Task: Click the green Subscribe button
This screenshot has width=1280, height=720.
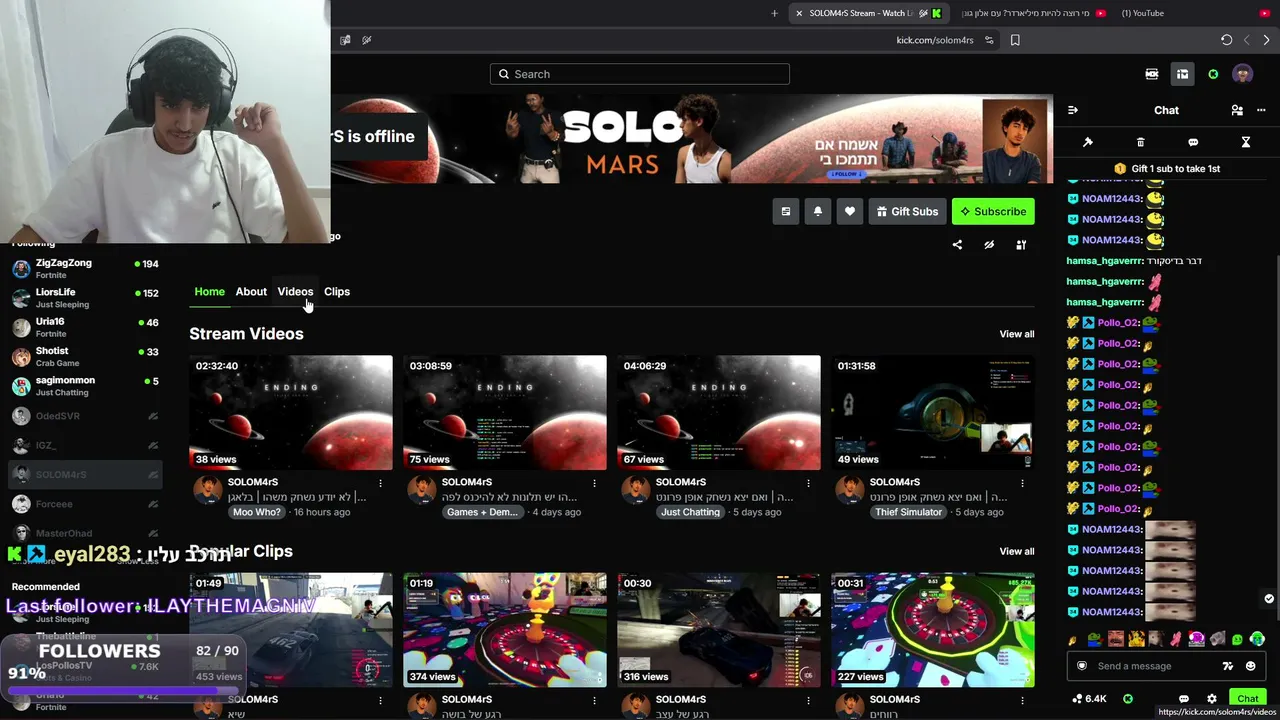Action: point(993,212)
